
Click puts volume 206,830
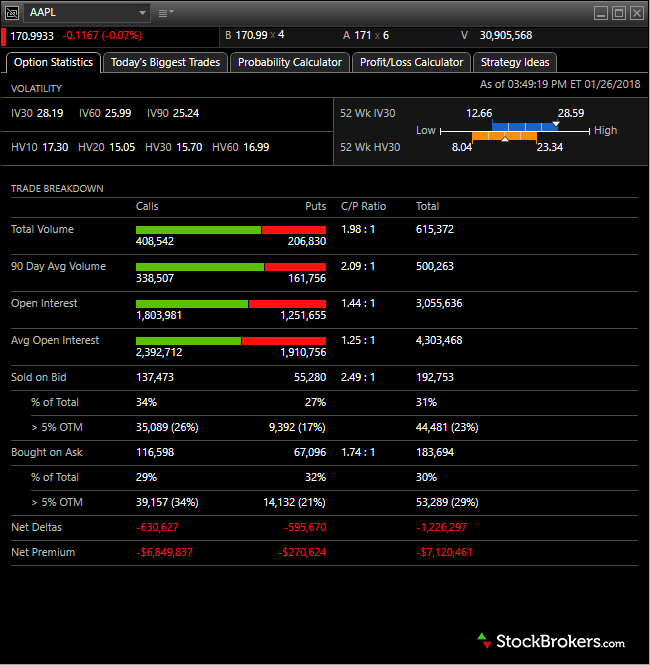click(x=307, y=241)
